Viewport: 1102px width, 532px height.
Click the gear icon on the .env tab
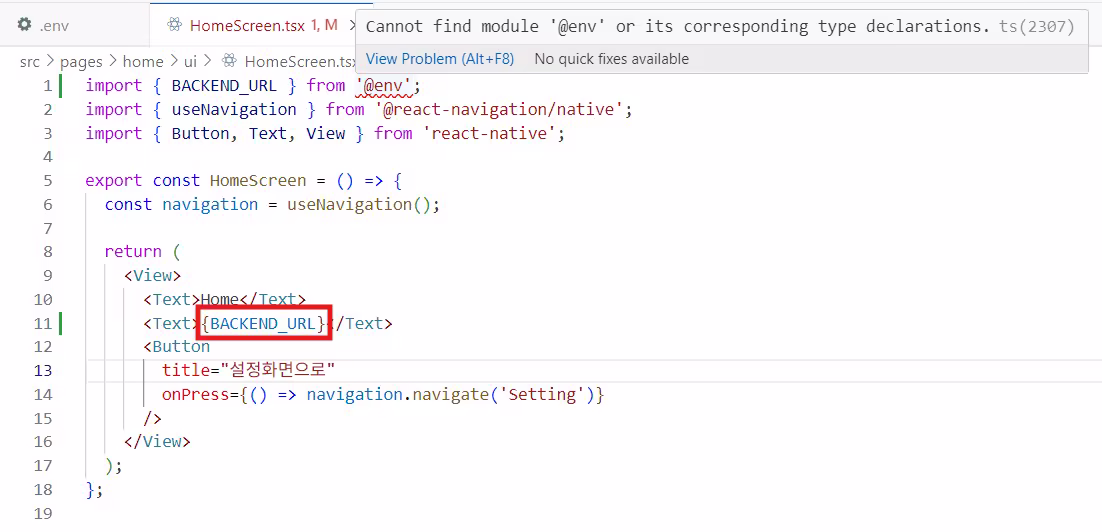point(25,24)
